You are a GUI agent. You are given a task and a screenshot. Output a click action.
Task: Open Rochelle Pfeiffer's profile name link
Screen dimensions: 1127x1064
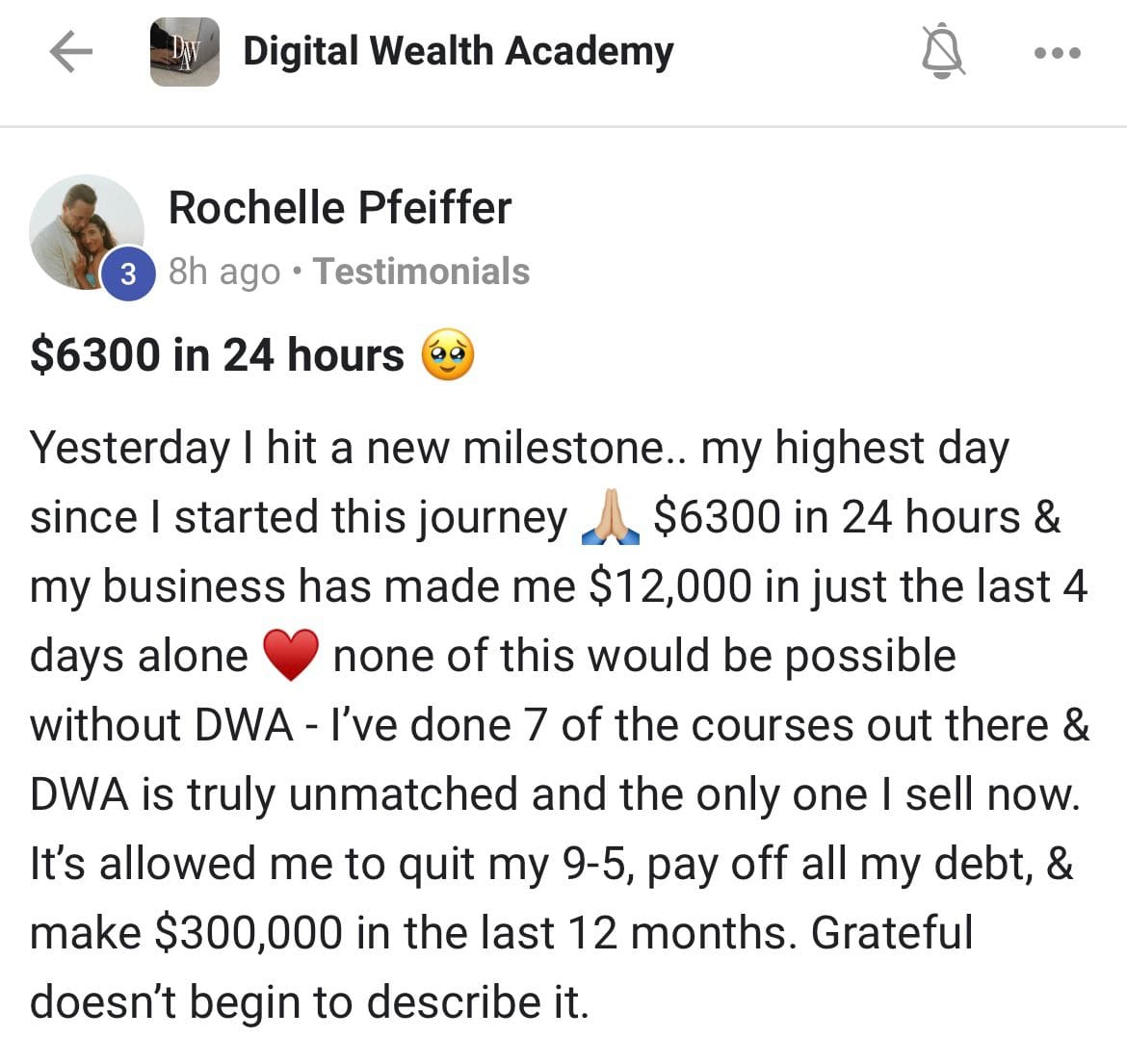pos(339,208)
